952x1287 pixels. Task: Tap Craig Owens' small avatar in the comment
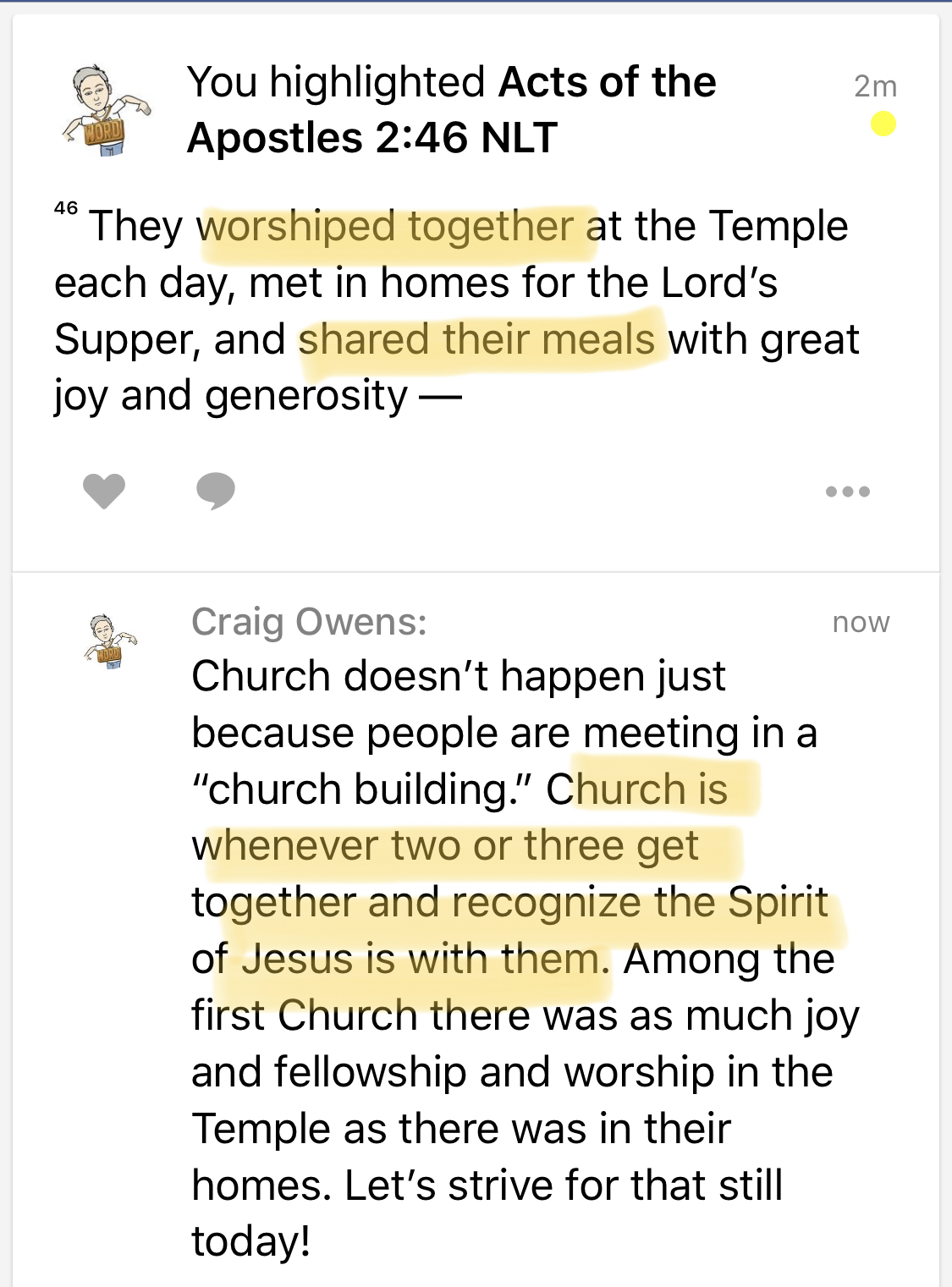point(109,642)
